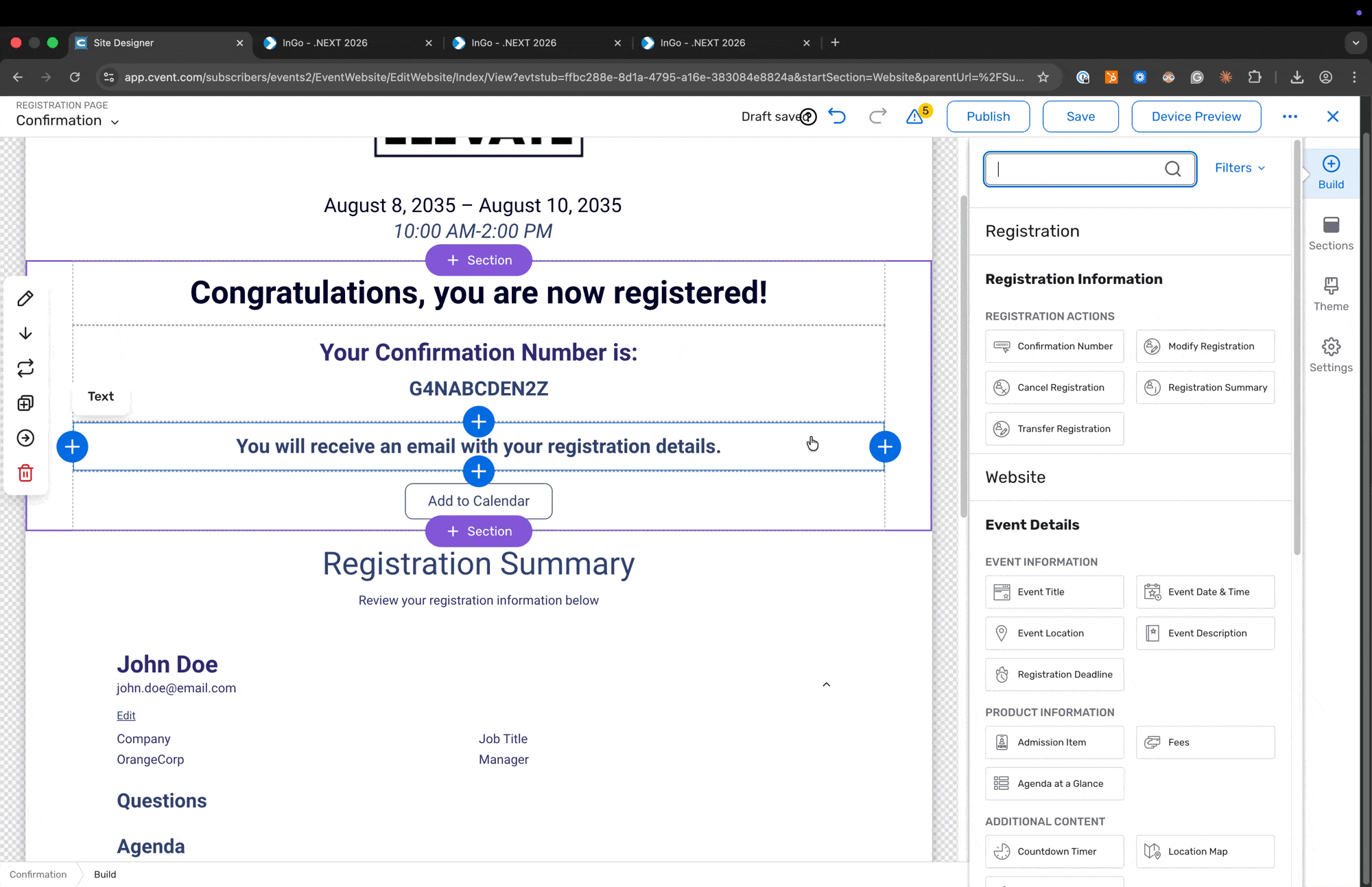Open the Theme panel
Screen dimensions: 1372x887
[1331, 294]
